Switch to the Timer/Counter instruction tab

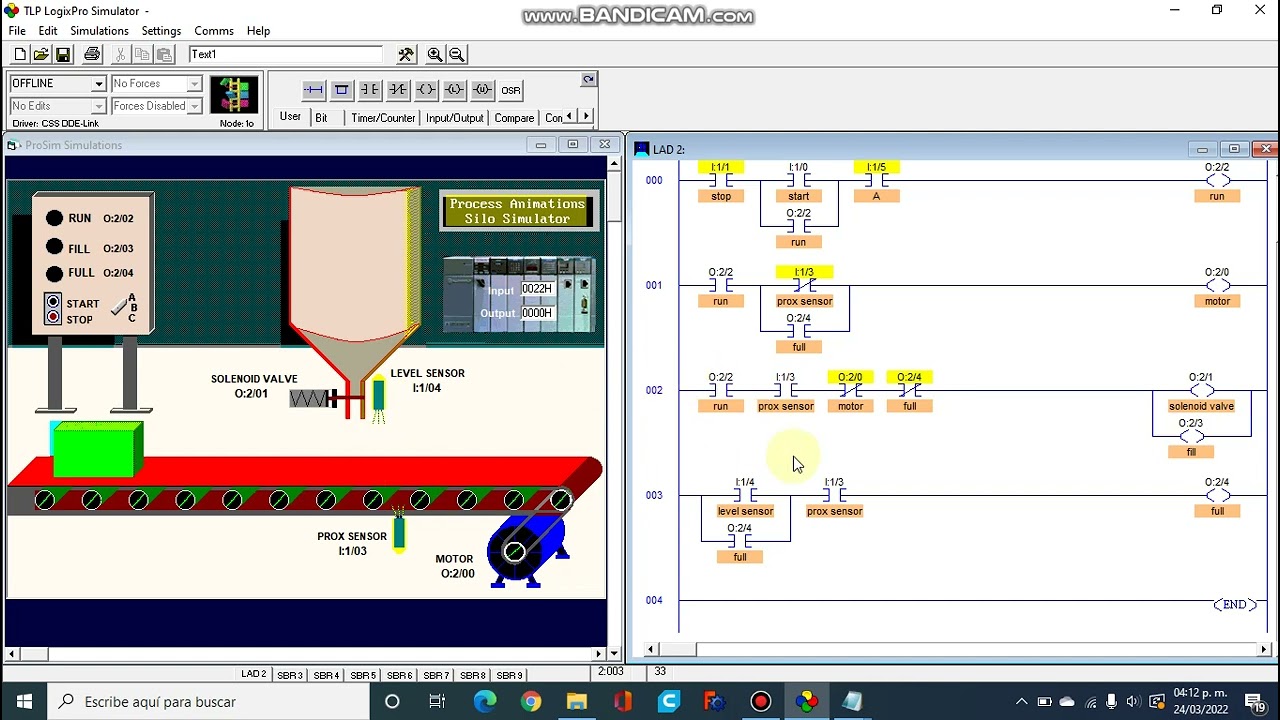point(383,118)
